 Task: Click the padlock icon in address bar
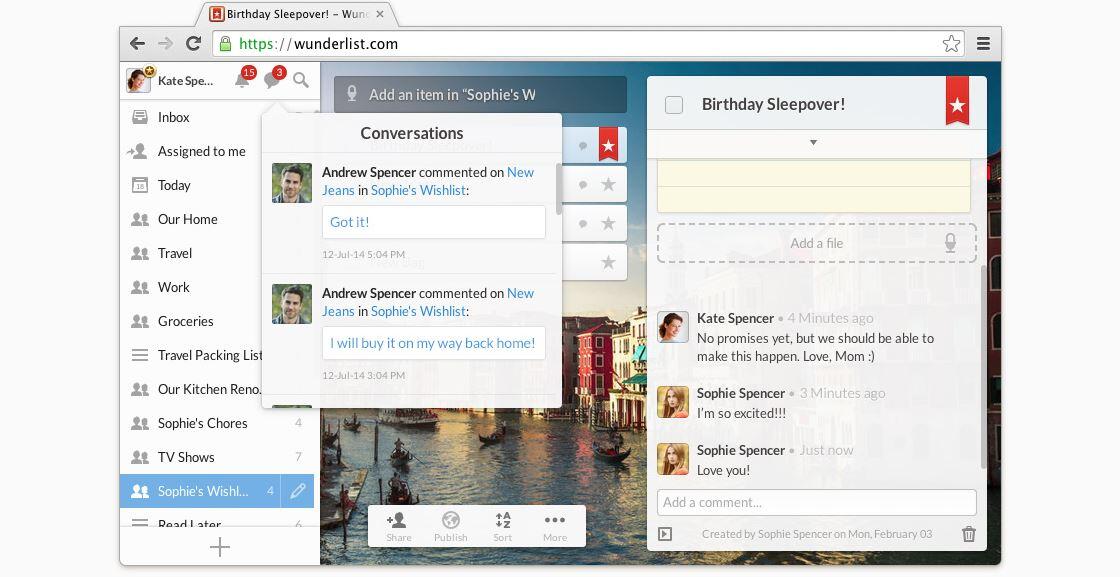[x=225, y=44]
